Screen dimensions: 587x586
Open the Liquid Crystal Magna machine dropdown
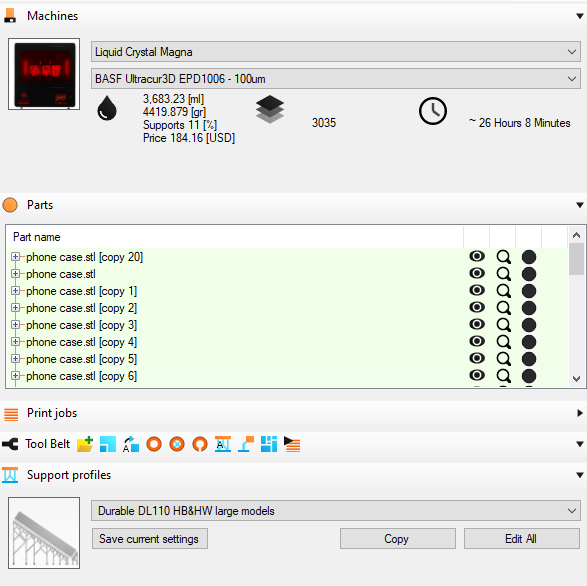pyautogui.click(x=336, y=52)
